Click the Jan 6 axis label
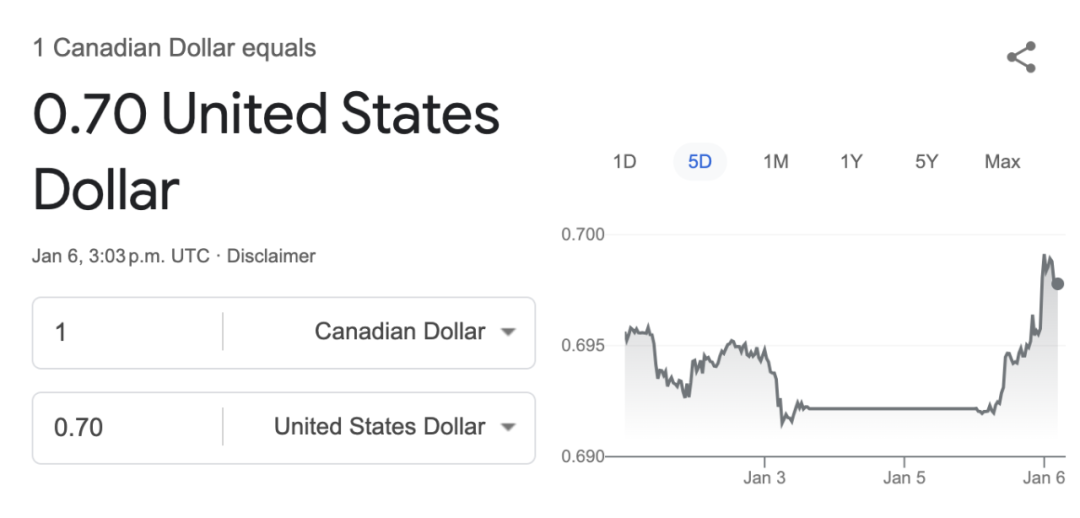Screen dimensions: 1080x518 click(x=1044, y=478)
